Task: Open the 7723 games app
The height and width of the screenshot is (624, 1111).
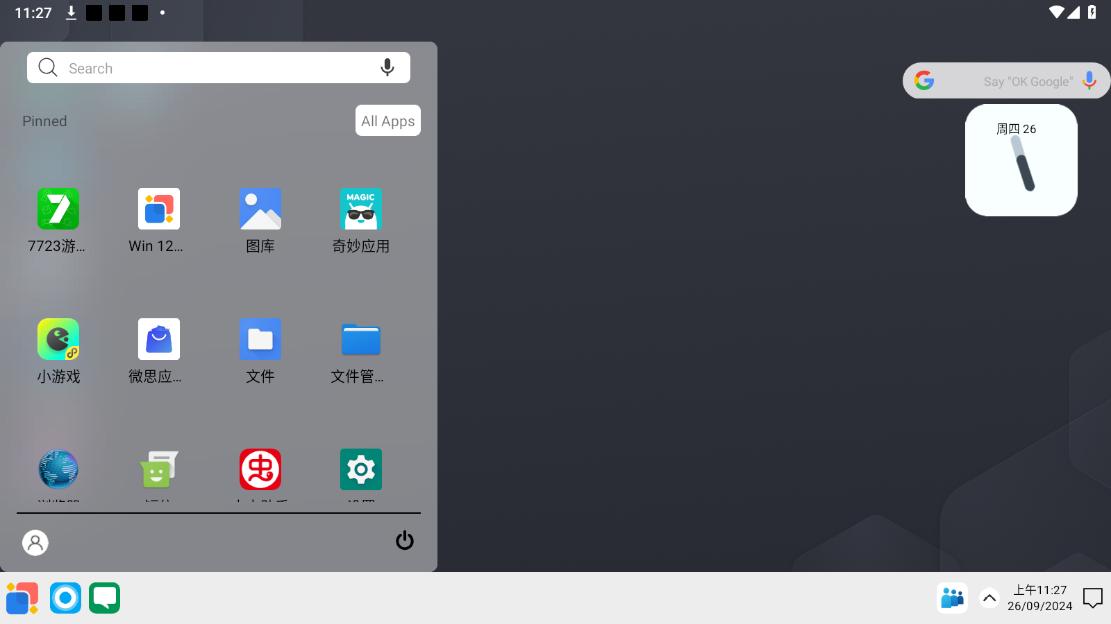Action: point(58,210)
